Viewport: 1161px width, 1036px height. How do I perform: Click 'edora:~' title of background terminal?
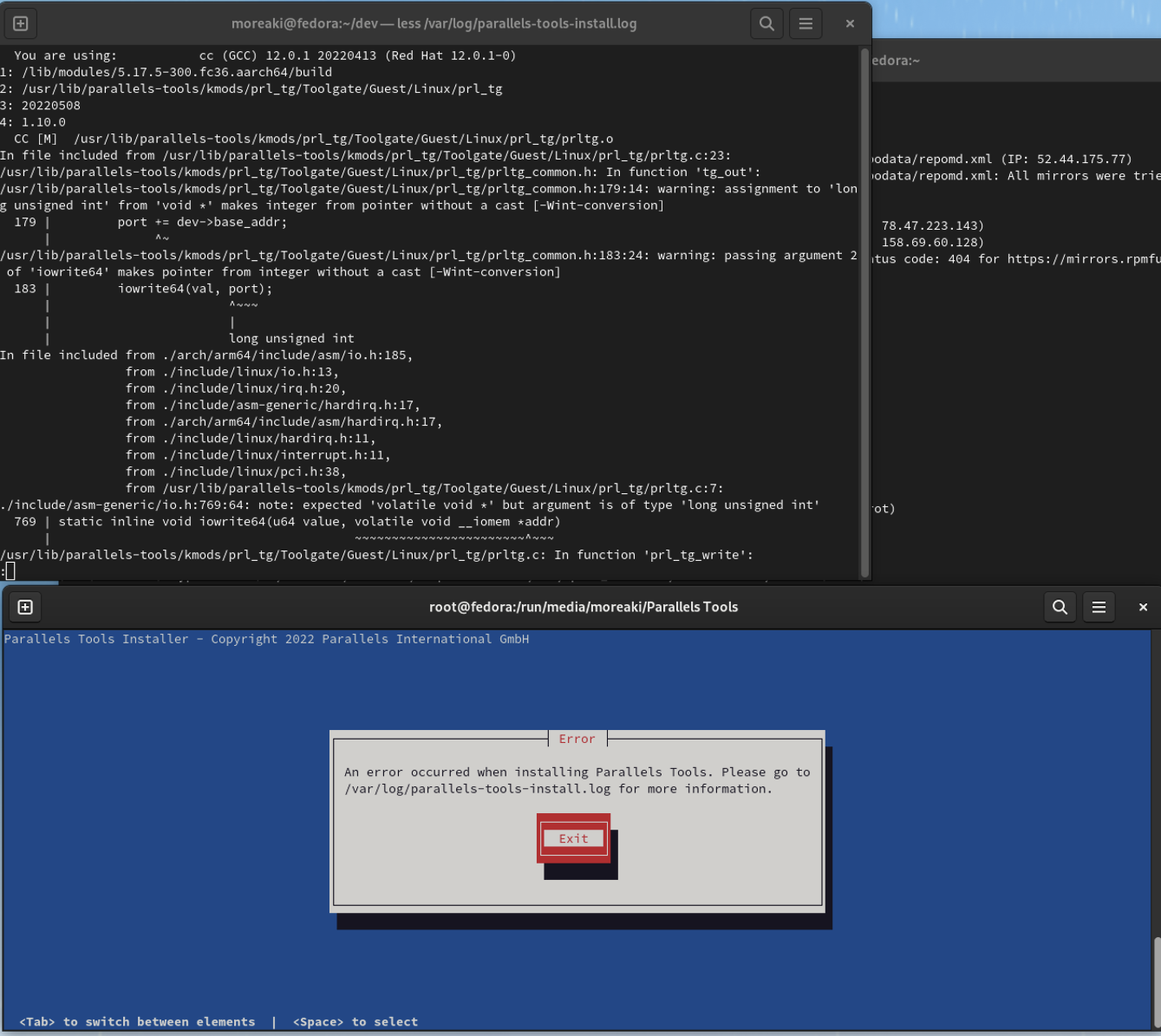pos(896,61)
